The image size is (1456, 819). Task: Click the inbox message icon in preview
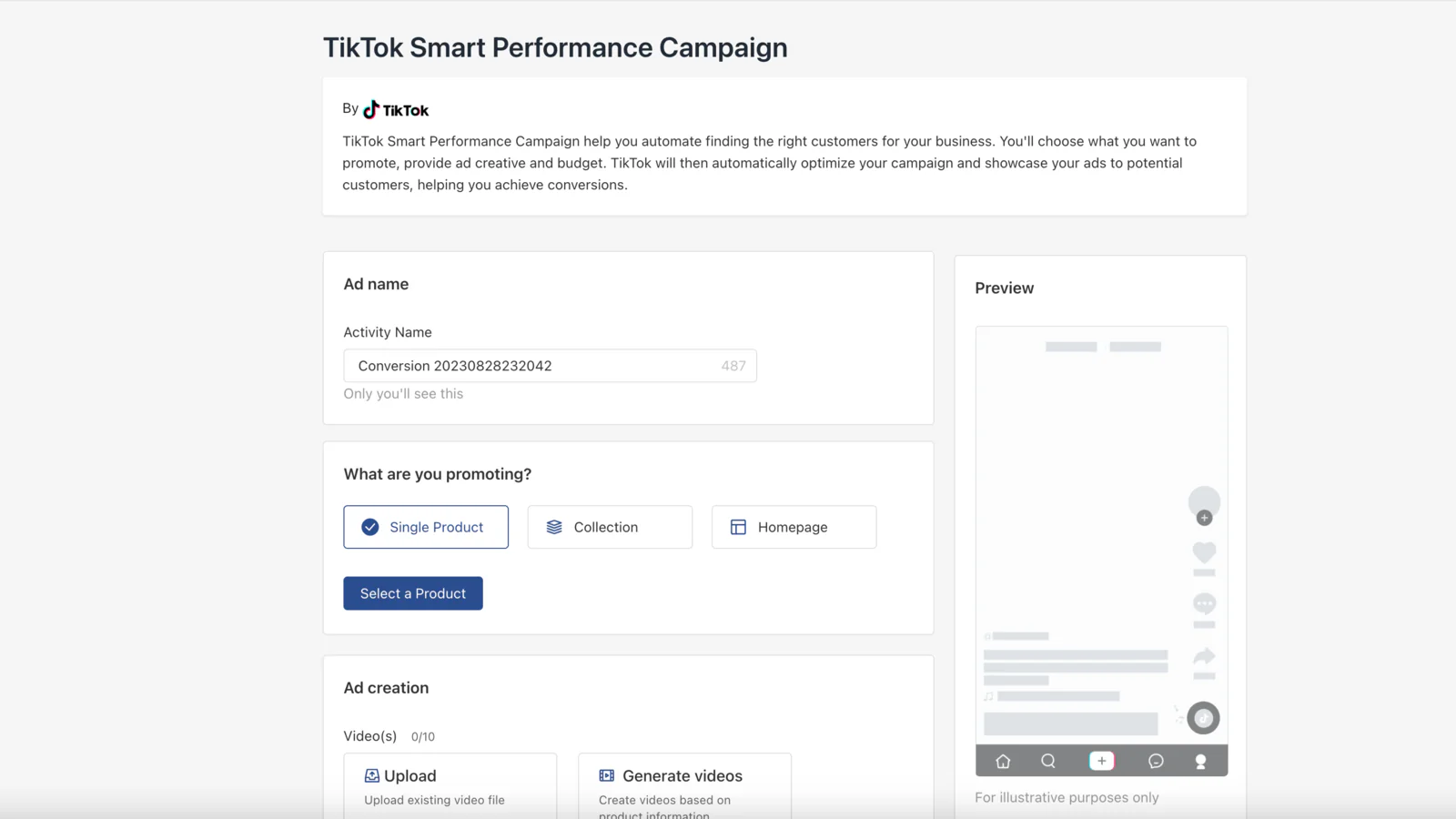tap(1156, 761)
